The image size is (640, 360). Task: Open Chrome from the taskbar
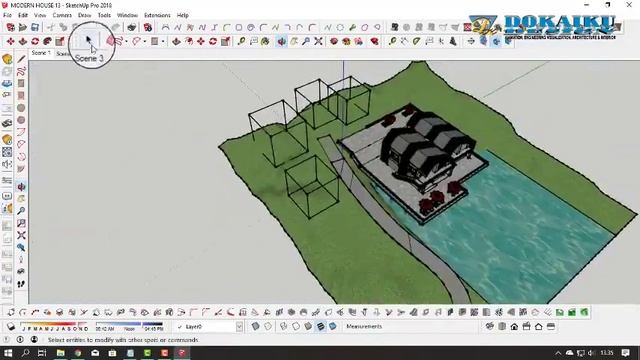[x=78, y=353]
